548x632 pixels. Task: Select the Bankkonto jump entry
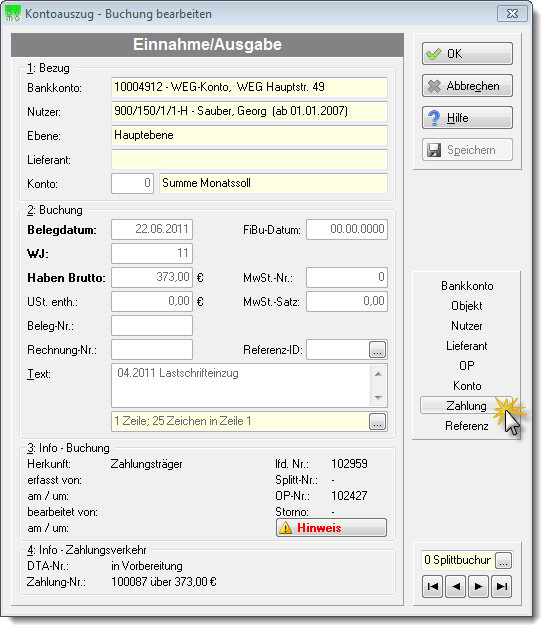467,286
